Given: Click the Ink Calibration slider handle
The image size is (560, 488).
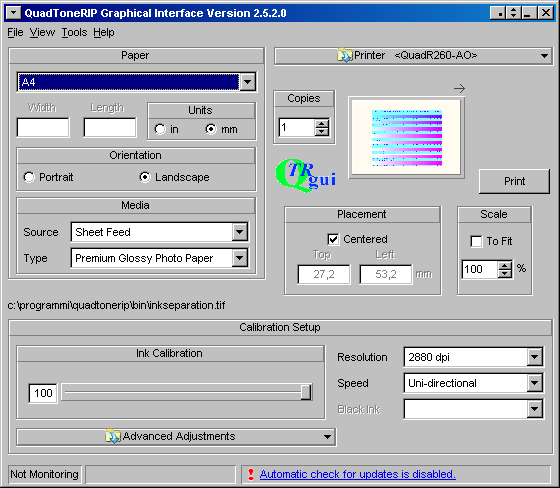Looking at the screenshot, I should pyautogui.click(x=306, y=392).
